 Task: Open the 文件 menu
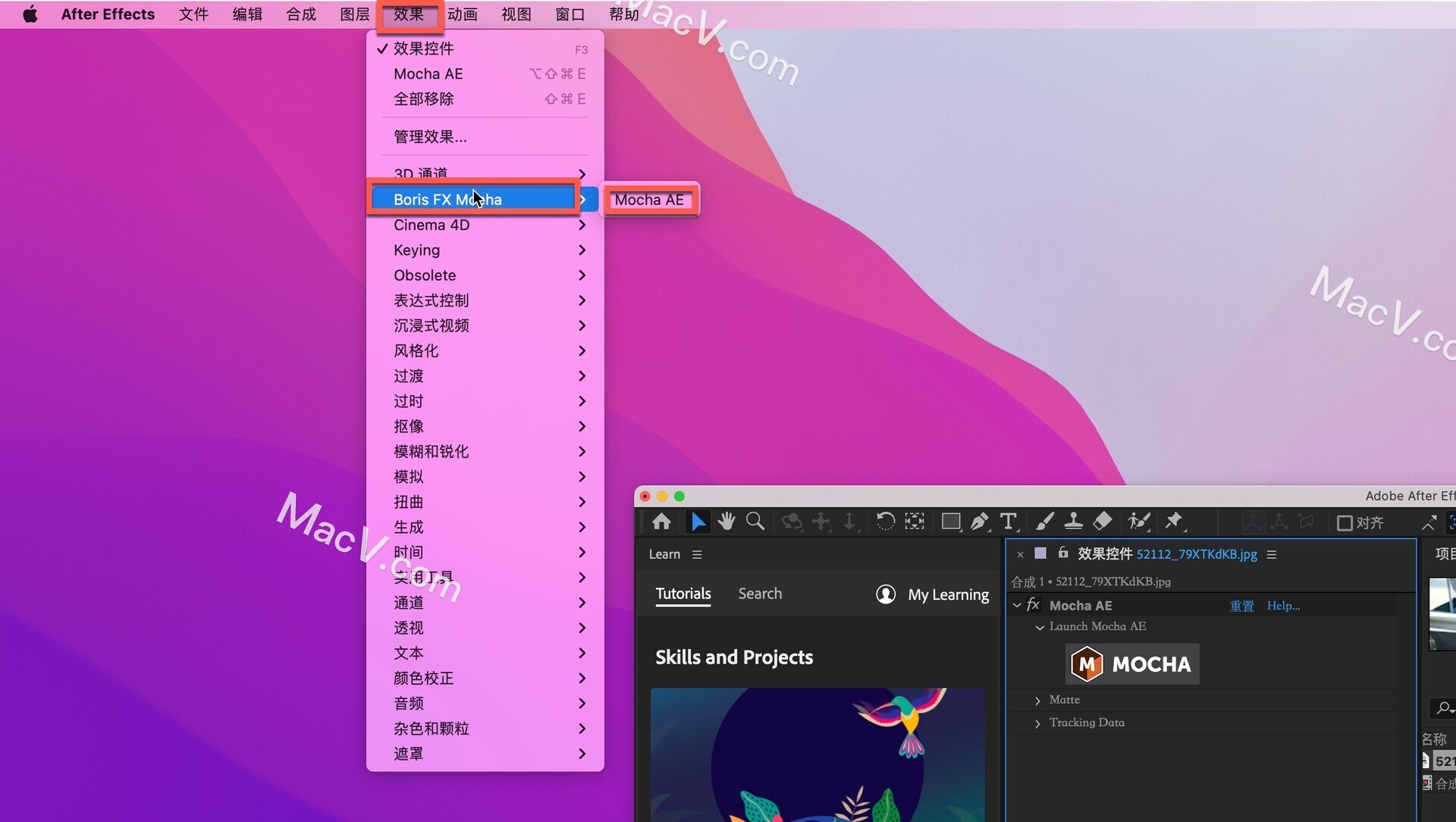193,14
